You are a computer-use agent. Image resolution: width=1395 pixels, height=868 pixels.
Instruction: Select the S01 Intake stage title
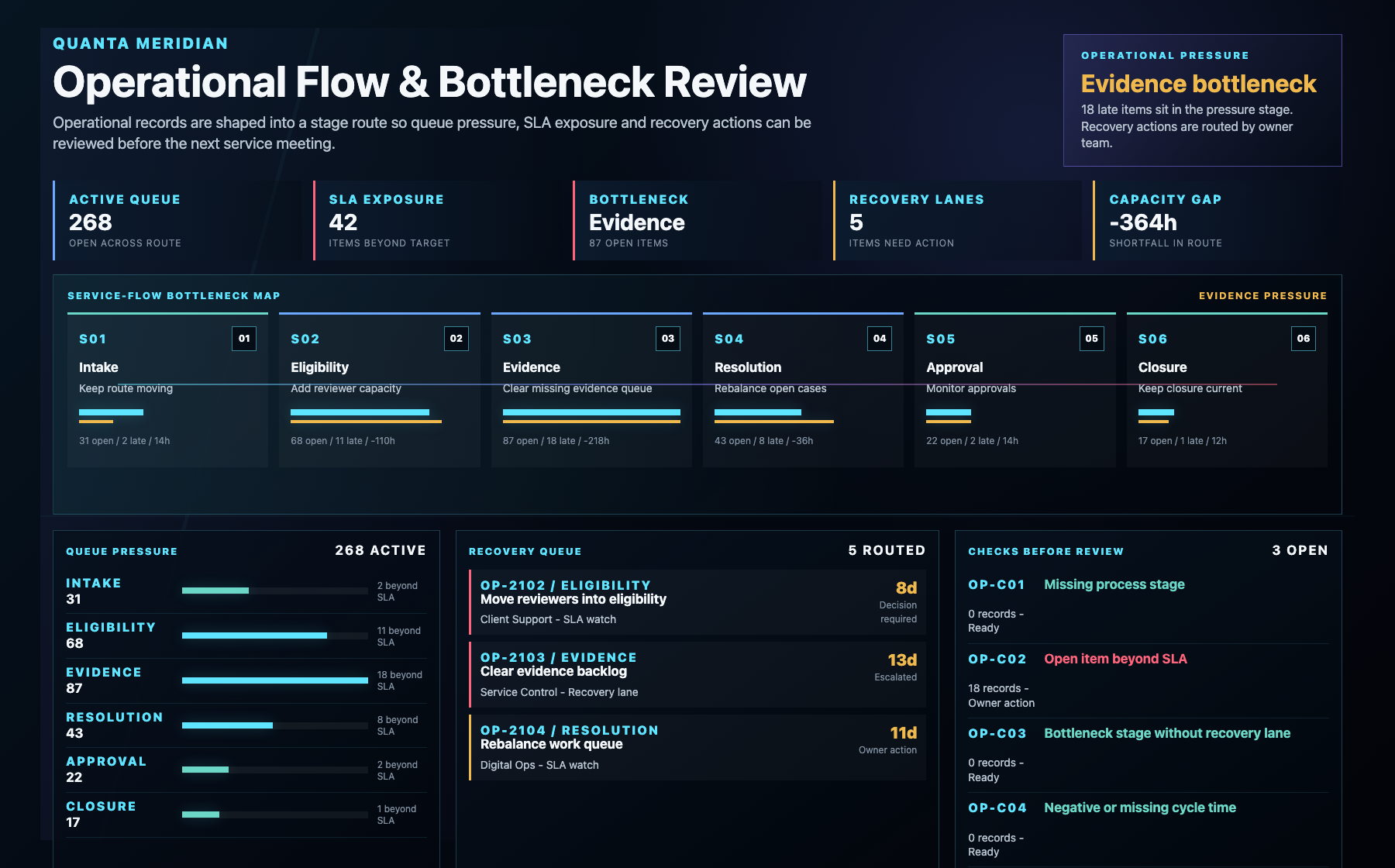coord(98,367)
